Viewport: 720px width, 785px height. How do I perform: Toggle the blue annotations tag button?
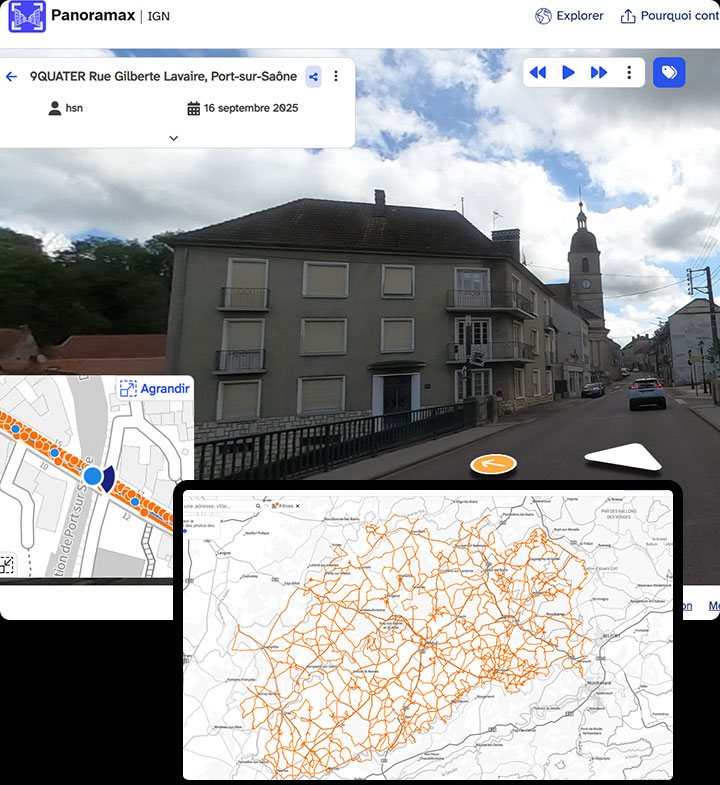pos(669,72)
